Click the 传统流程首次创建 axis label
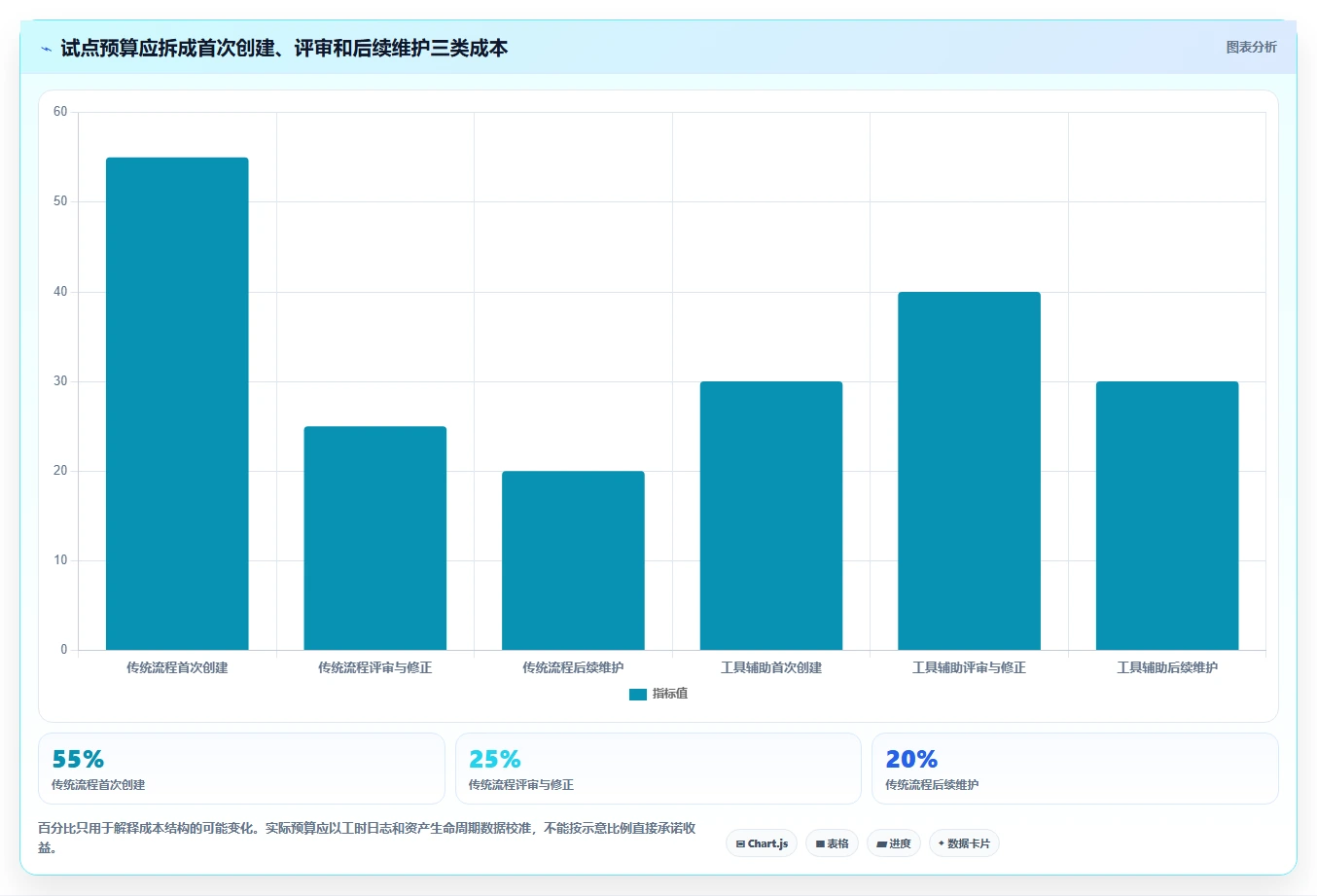 point(177,667)
